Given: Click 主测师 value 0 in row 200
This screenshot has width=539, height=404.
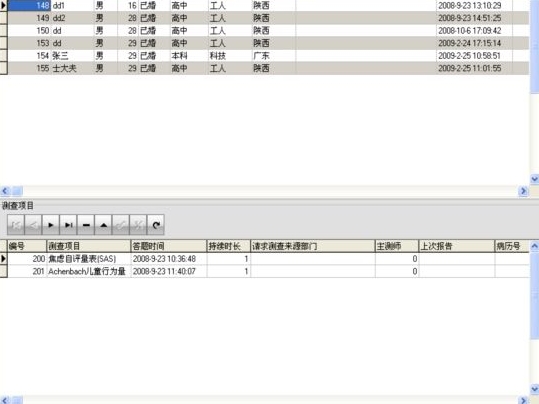Looking at the screenshot, I should [x=397, y=259].
